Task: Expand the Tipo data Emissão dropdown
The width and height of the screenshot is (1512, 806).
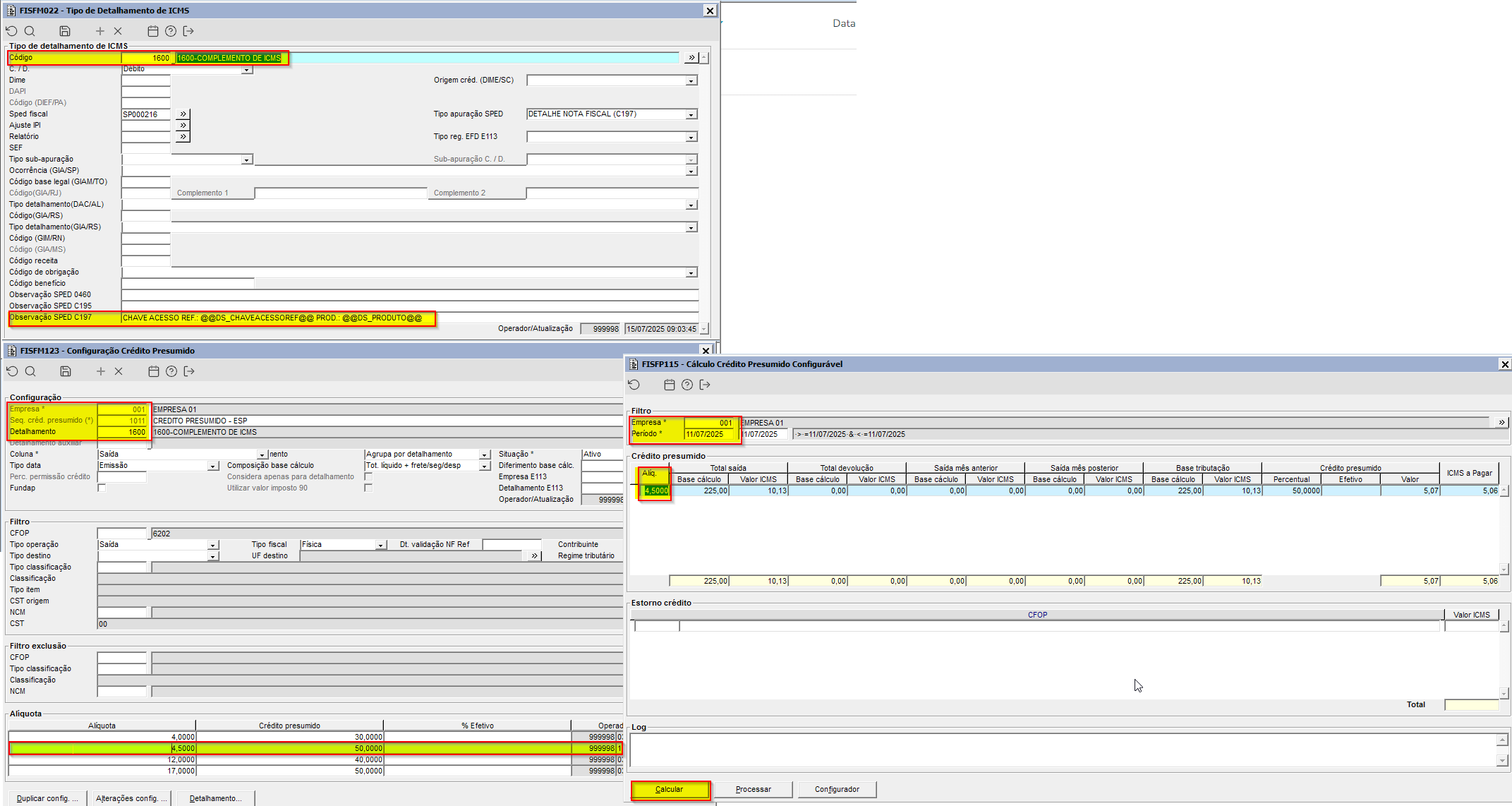Action: (x=212, y=466)
